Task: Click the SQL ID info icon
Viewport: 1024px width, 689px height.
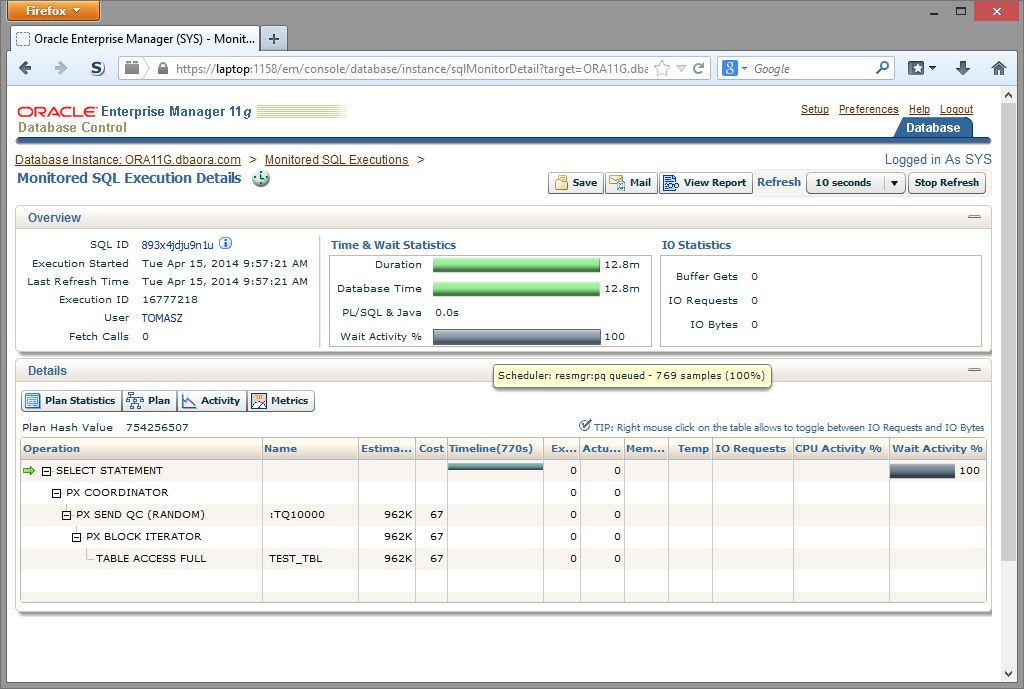Action: [225, 243]
